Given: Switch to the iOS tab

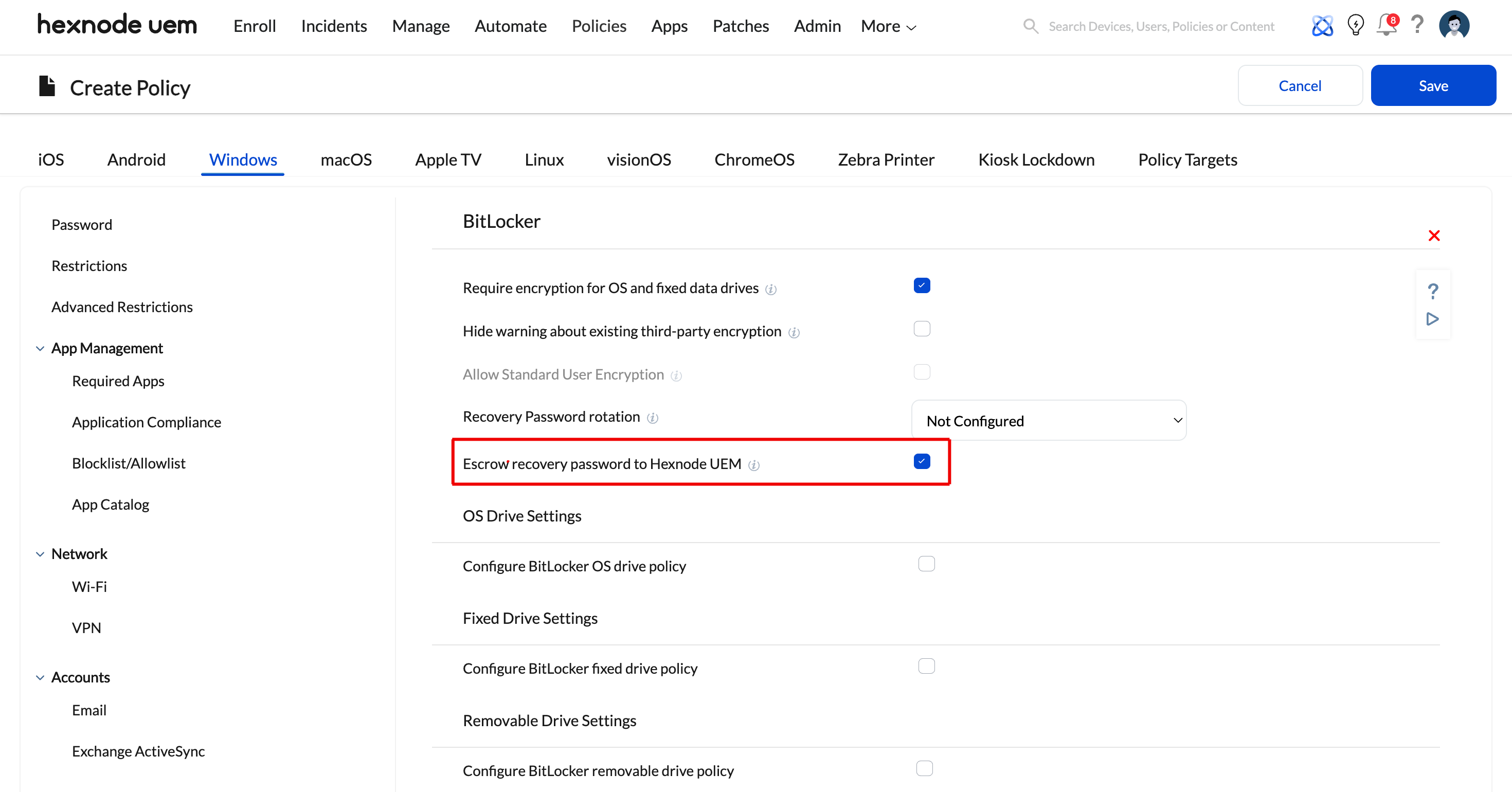Looking at the screenshot, I should point(50,159).
